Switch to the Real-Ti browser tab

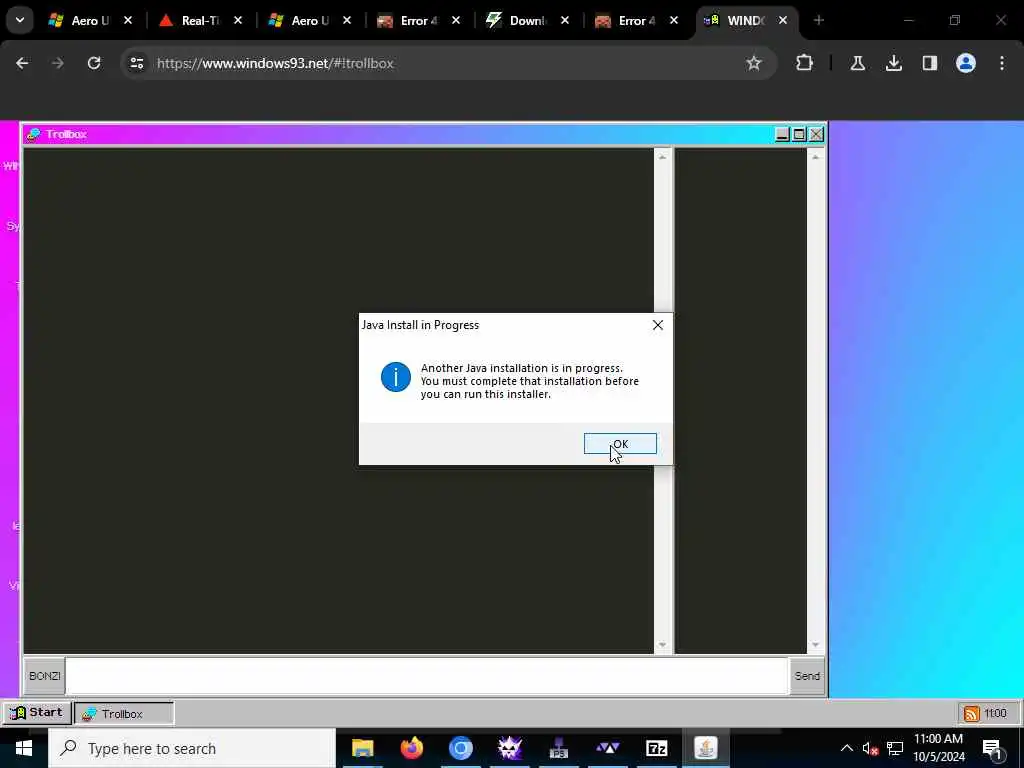[x=199, y=21]
